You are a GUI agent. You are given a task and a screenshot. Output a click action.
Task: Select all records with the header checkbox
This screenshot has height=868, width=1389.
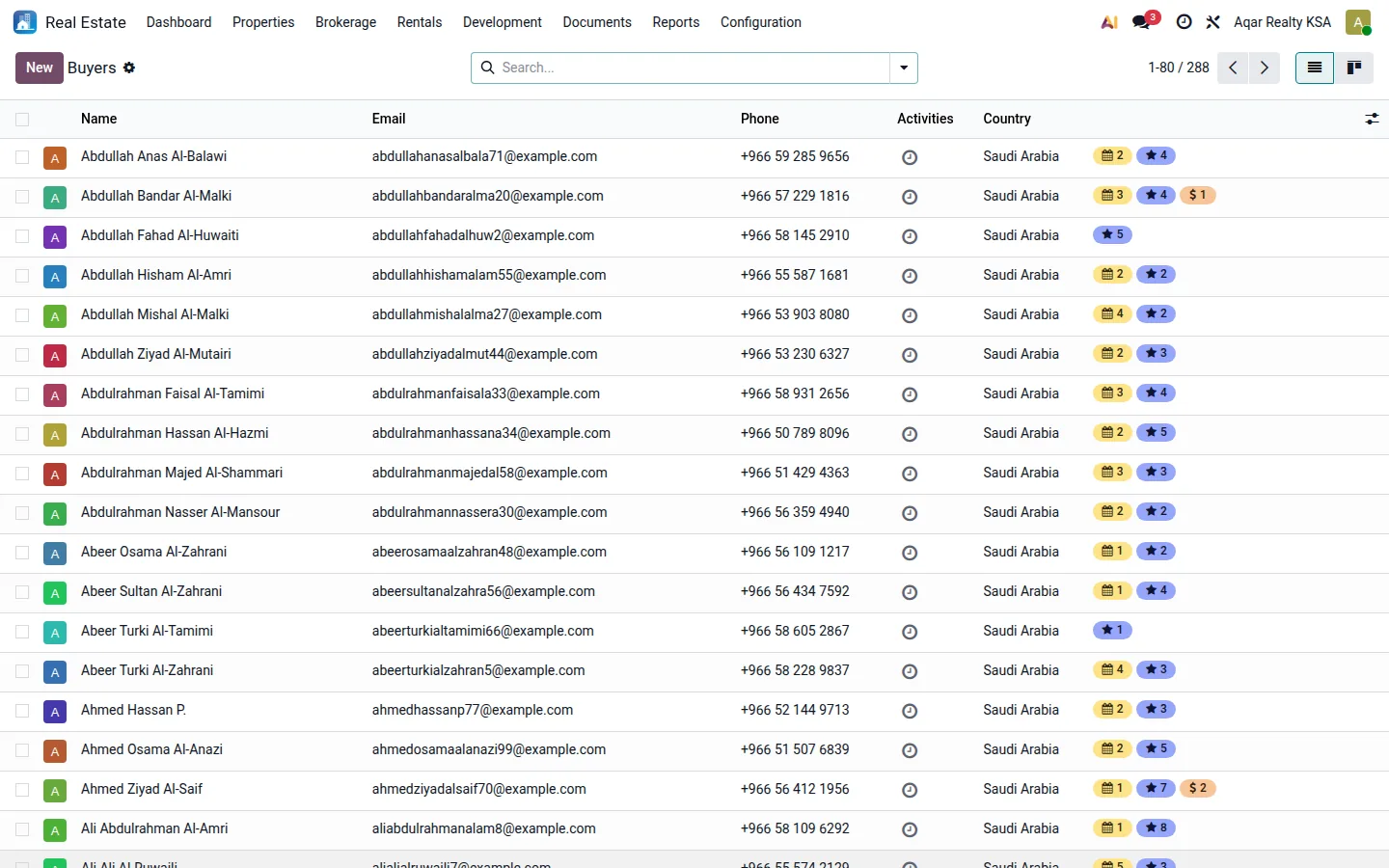pyautogui.click(x=22, y=120)
